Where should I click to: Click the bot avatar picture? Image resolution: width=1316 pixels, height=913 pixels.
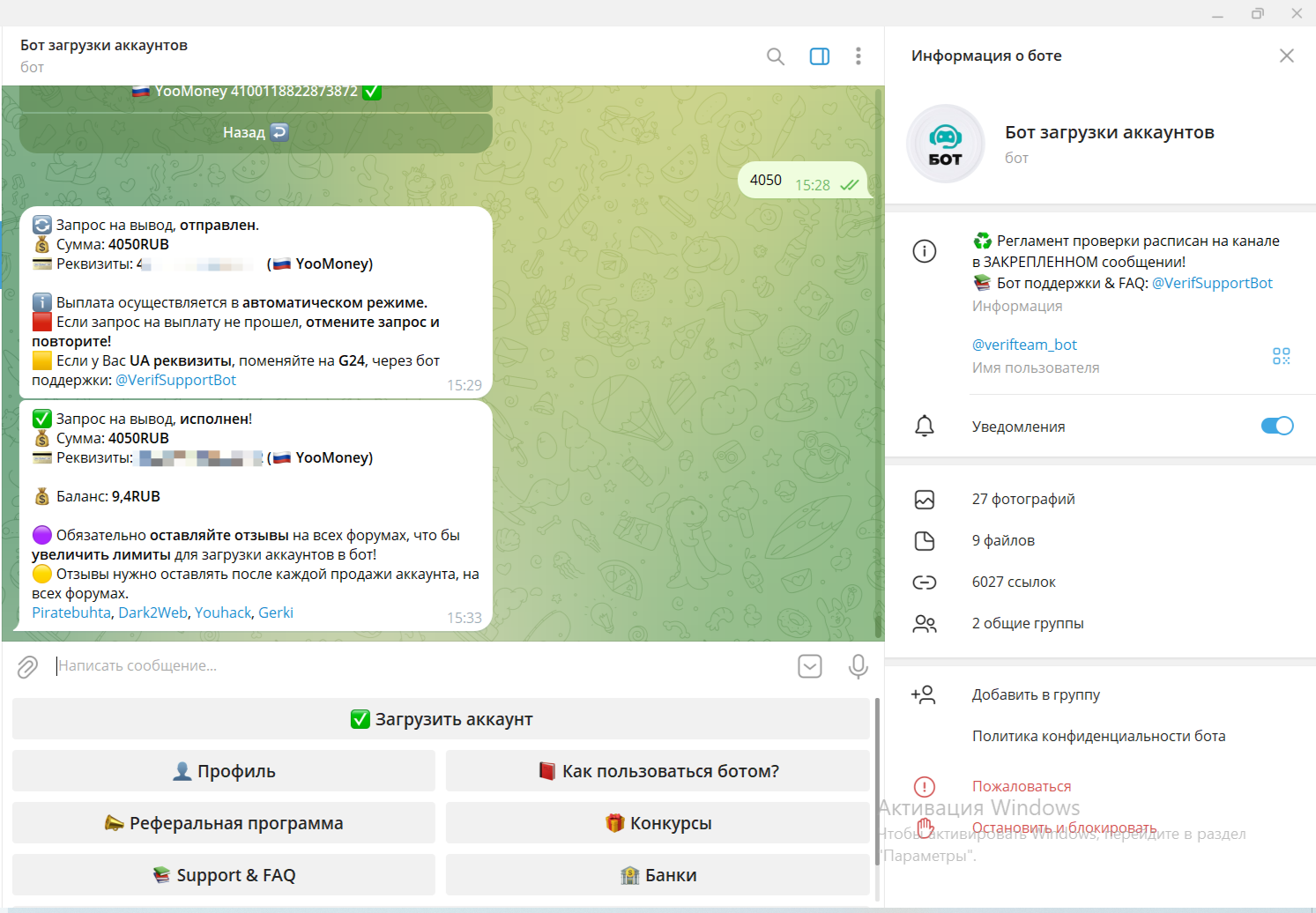point(945,144)
